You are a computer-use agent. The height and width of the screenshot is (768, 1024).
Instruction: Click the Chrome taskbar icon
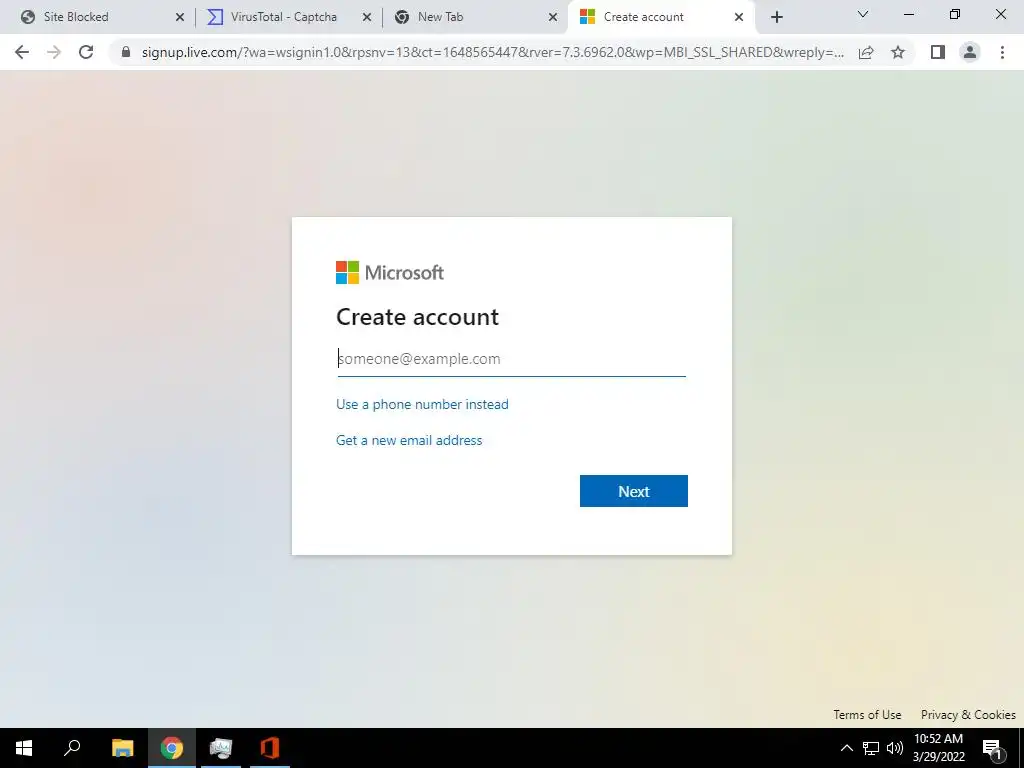pyautogui.click(x=172, y=748)
